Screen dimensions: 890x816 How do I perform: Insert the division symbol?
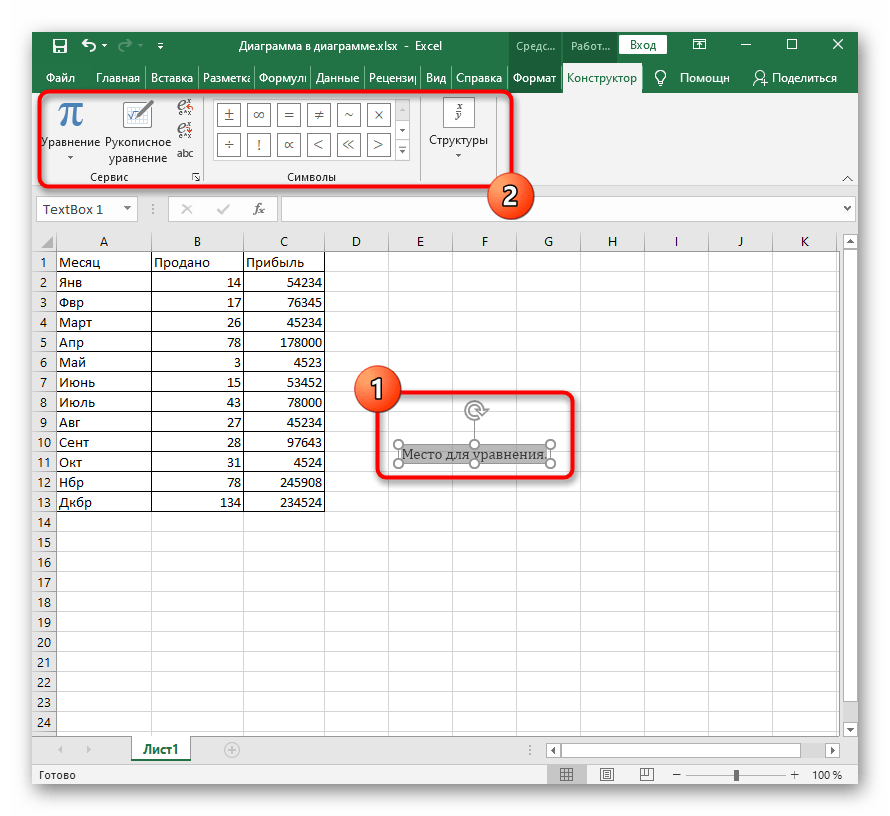228,146
